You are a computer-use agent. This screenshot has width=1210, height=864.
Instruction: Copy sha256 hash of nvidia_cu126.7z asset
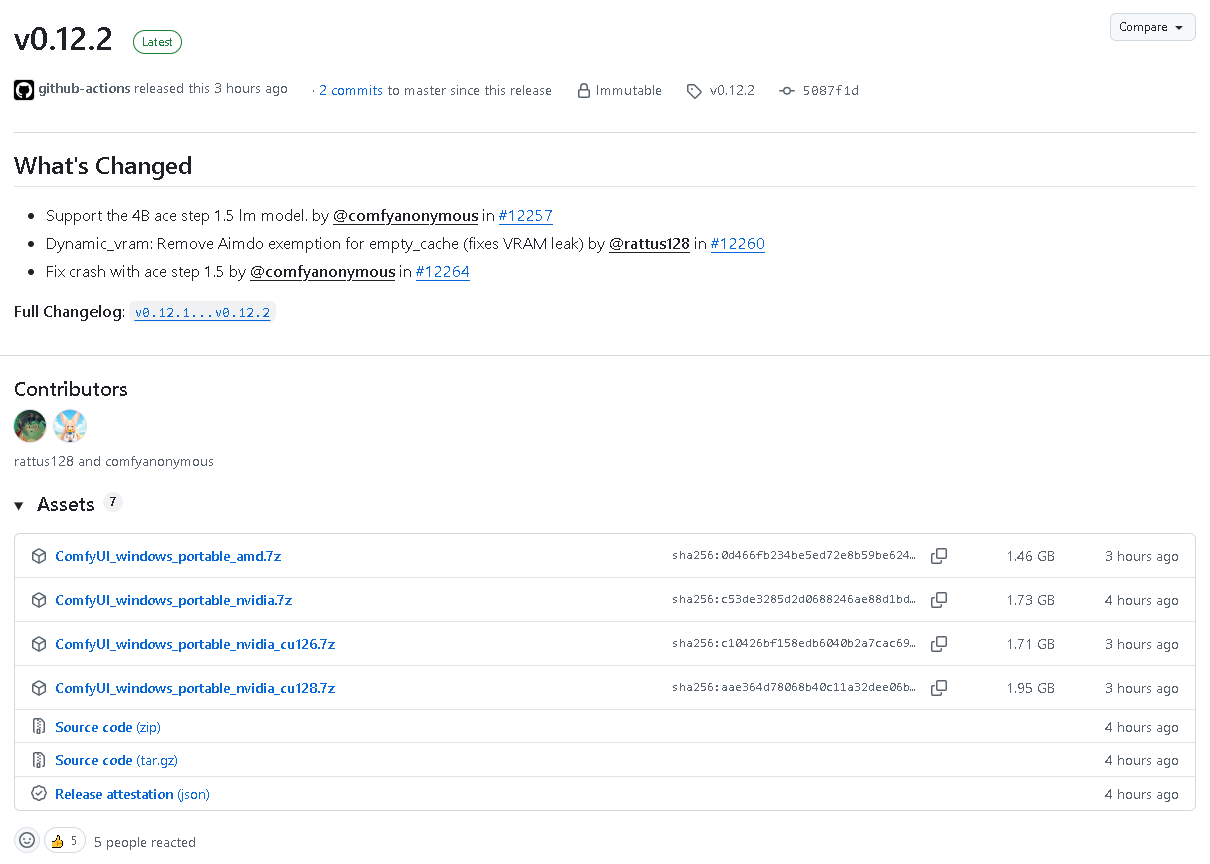(939, 644)
